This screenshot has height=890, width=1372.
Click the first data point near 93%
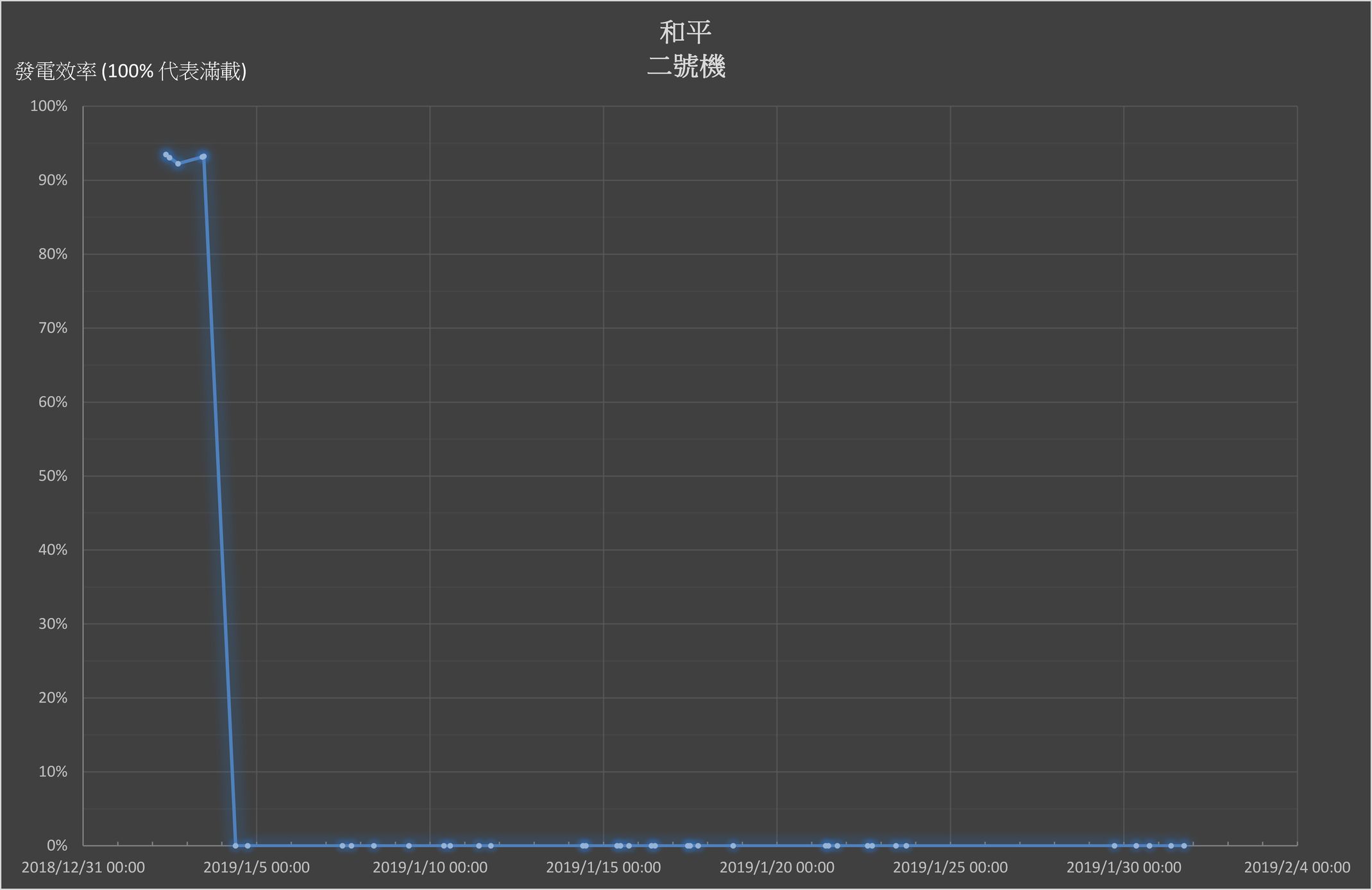click(165, 155)
